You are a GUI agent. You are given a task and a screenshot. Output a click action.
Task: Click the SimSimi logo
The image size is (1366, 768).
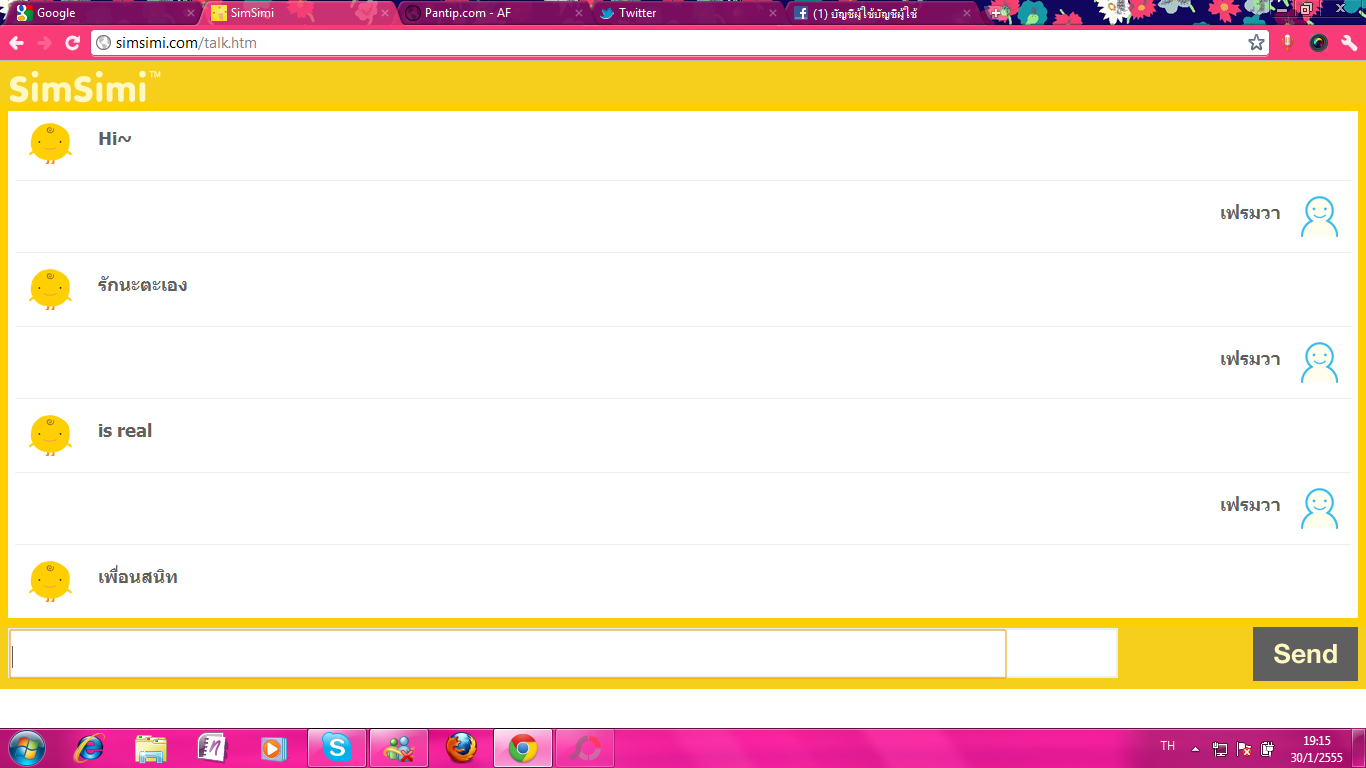(x=84, y=87)
